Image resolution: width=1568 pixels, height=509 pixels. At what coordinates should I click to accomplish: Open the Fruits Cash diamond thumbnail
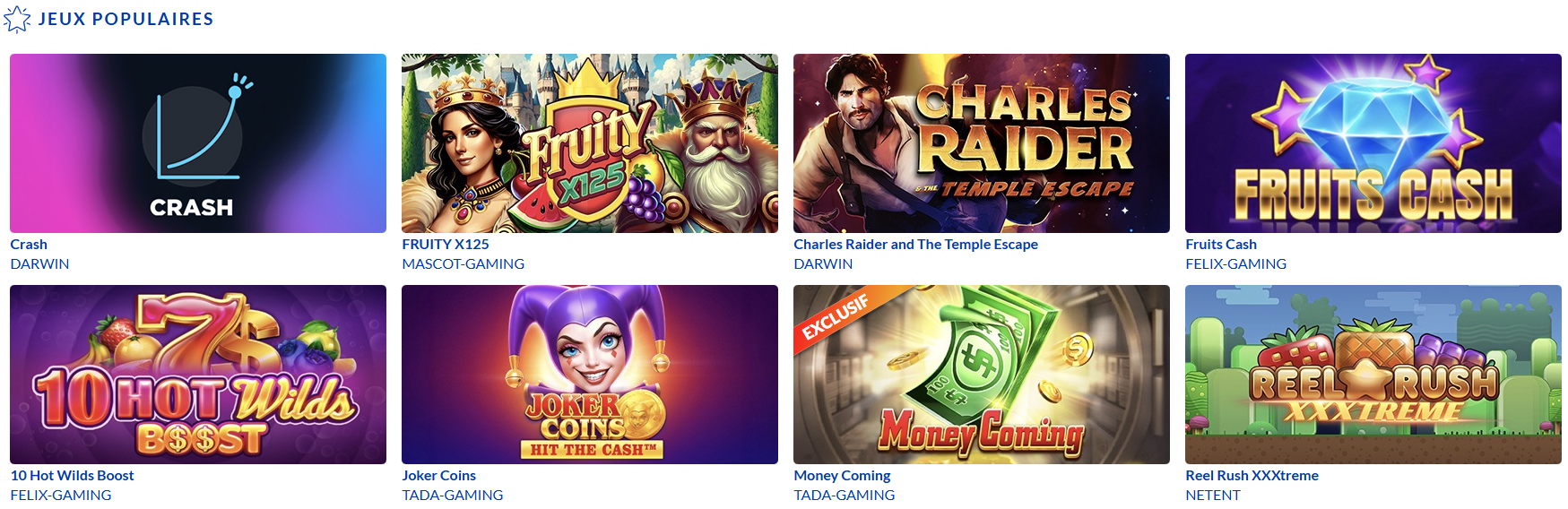(x=1373, y=143)
